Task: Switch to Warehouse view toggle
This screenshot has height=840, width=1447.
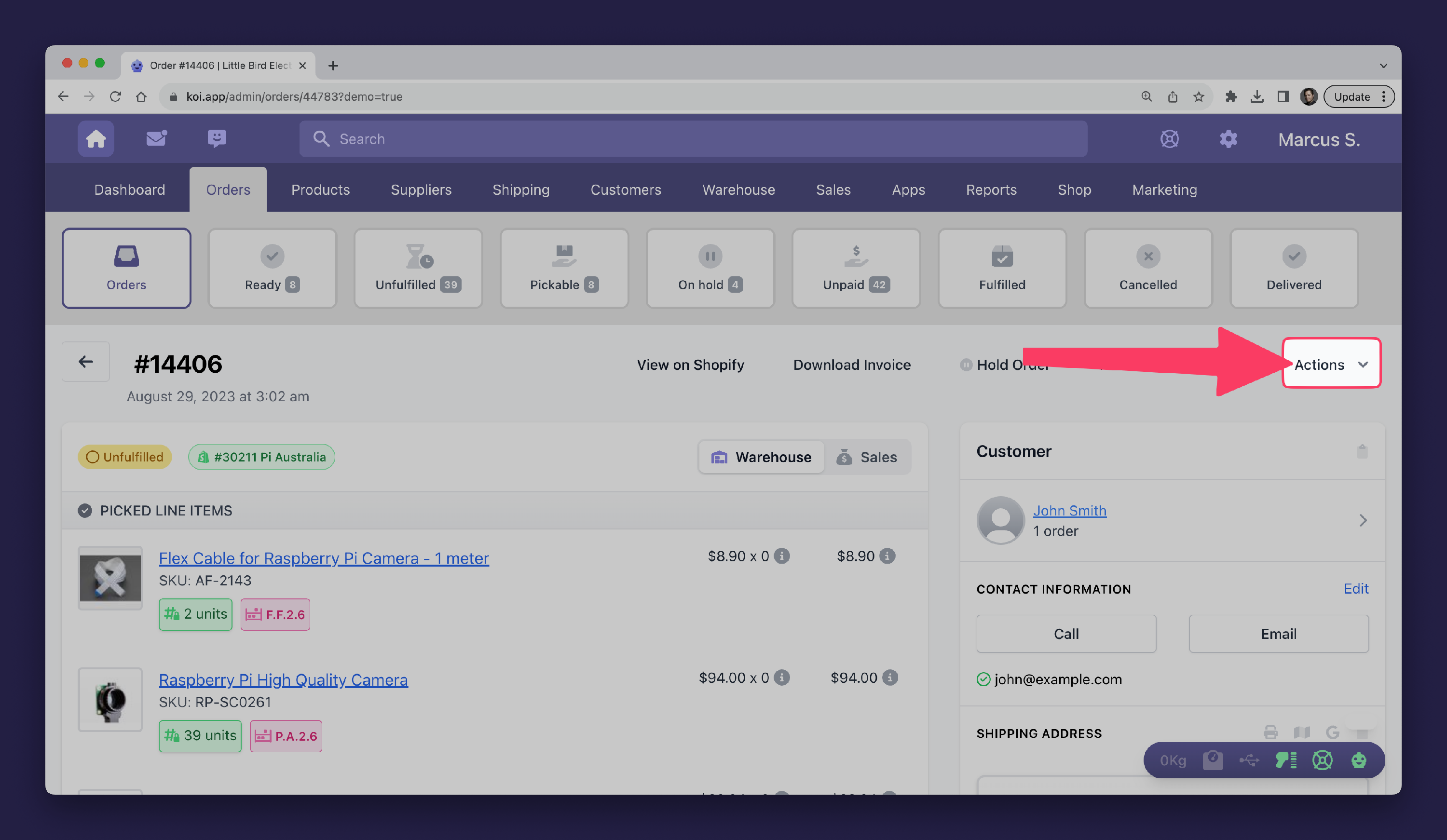Action: point(762,457)
